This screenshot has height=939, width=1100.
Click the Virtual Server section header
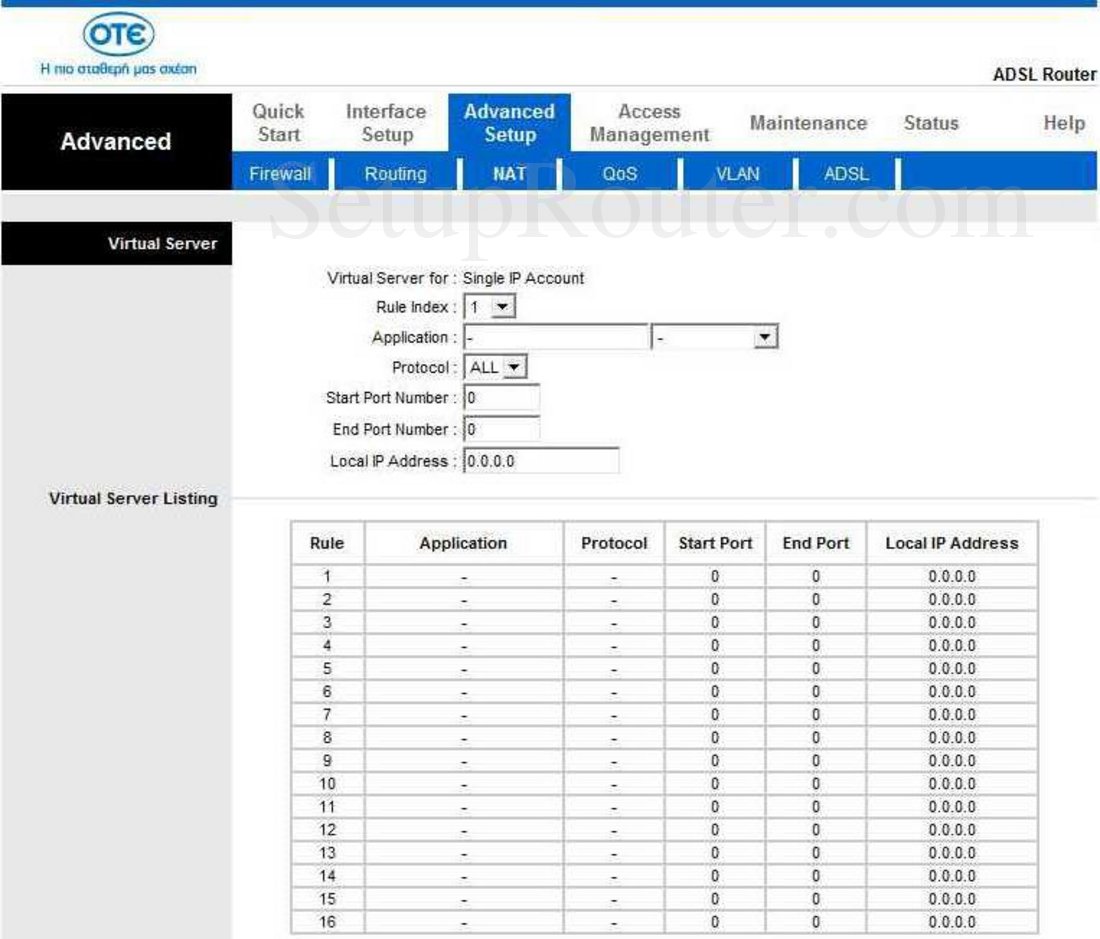click(116, 243)
